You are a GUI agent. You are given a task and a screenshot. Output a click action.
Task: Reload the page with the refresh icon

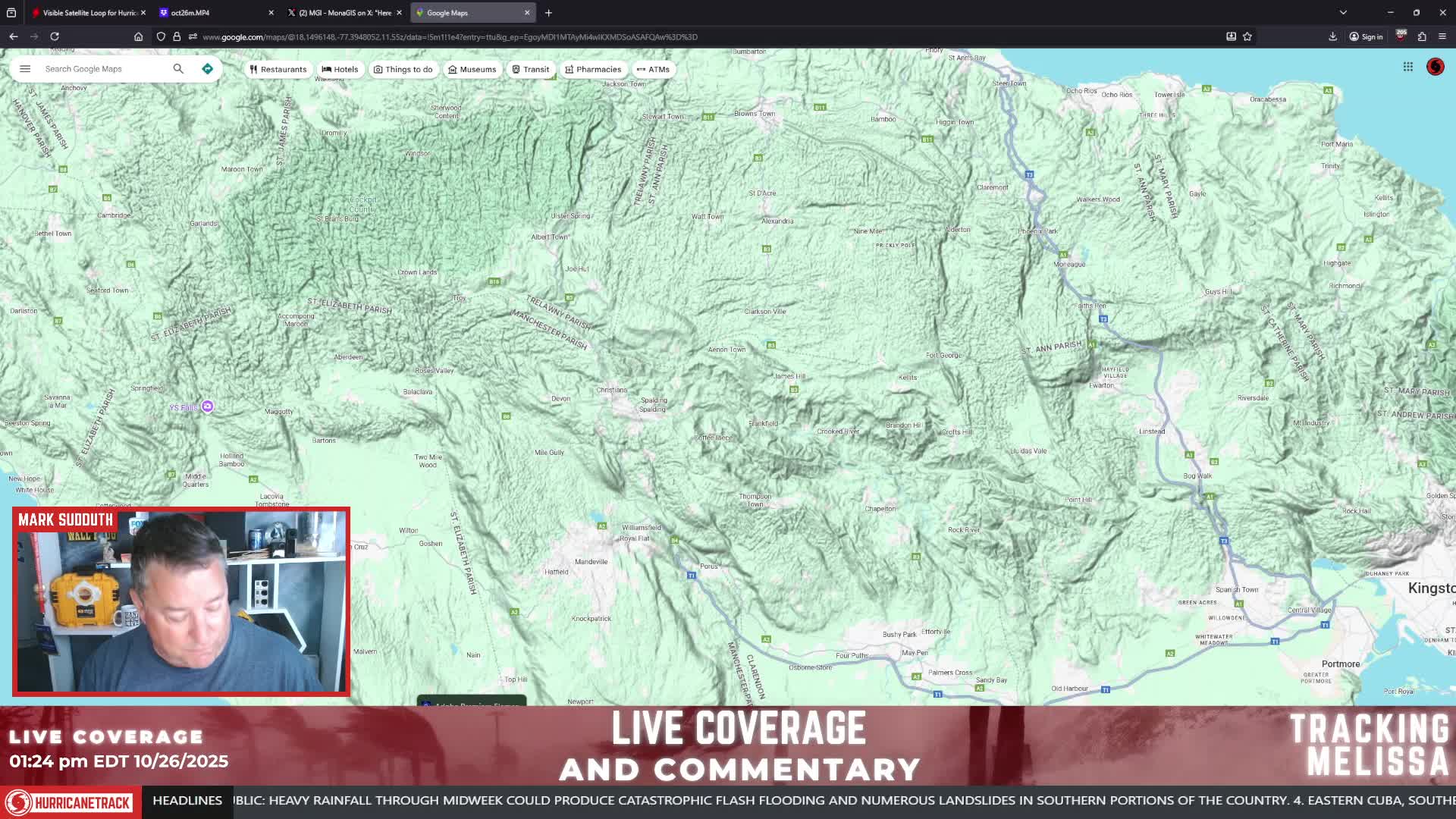click(x=55, y=36)
